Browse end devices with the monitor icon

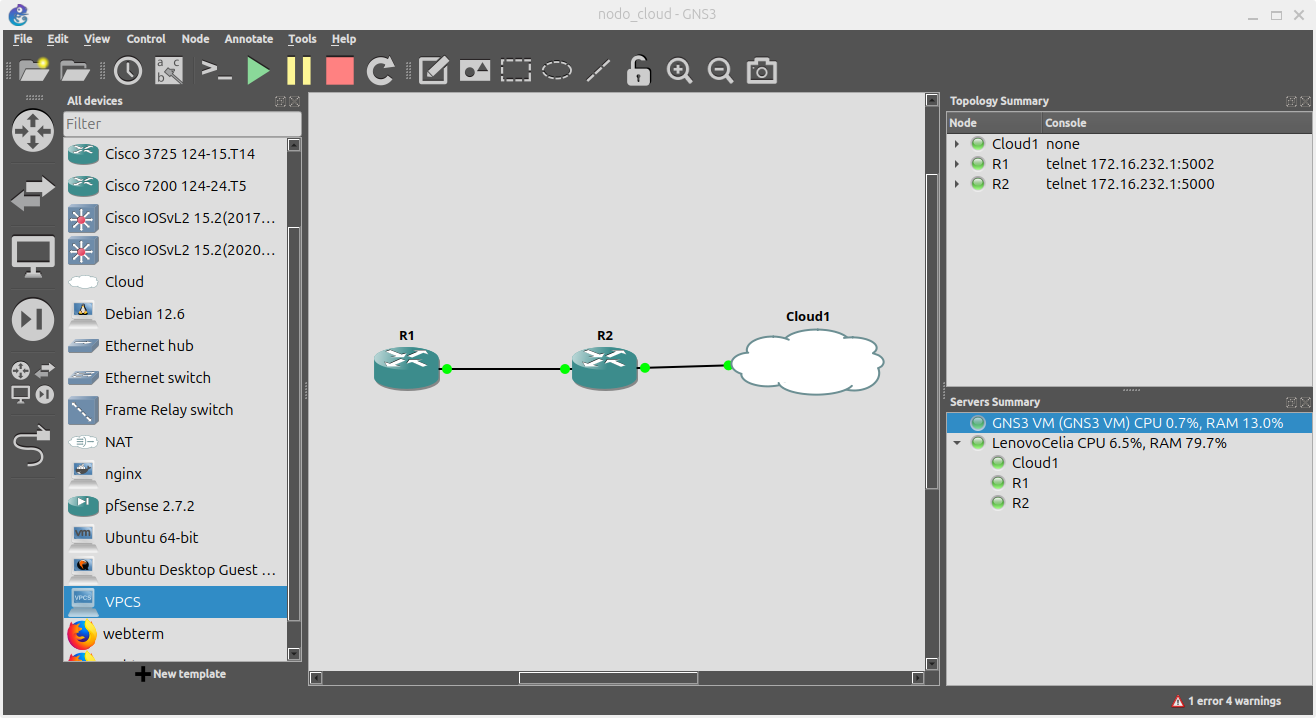click(33, 255)
